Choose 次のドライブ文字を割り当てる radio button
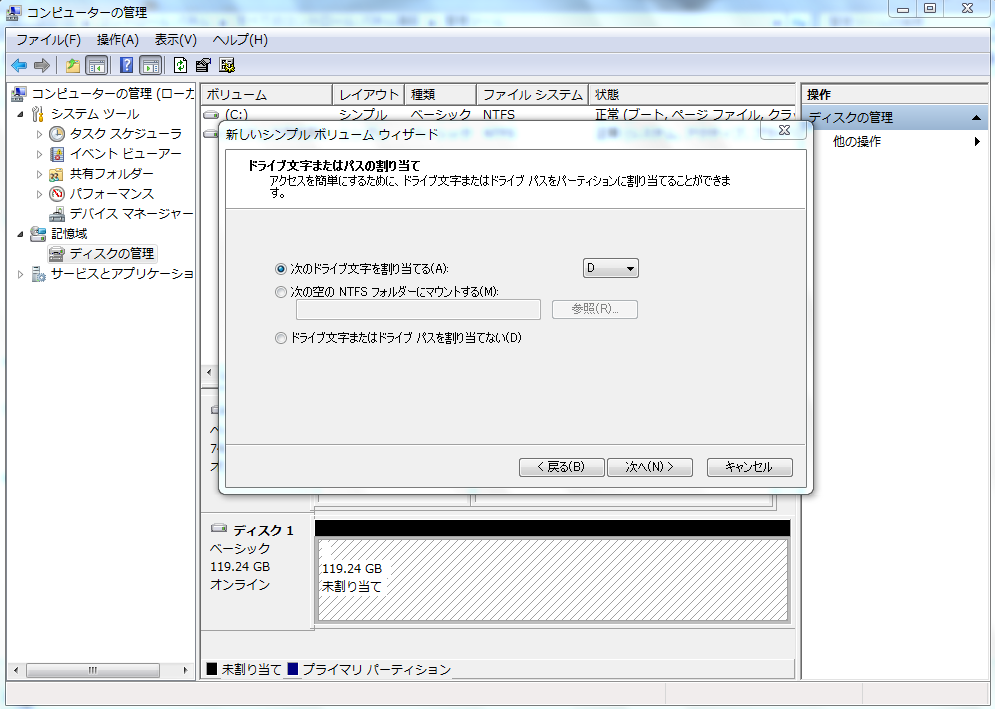This screenshot has height=709, width=995. coord(280,269)
